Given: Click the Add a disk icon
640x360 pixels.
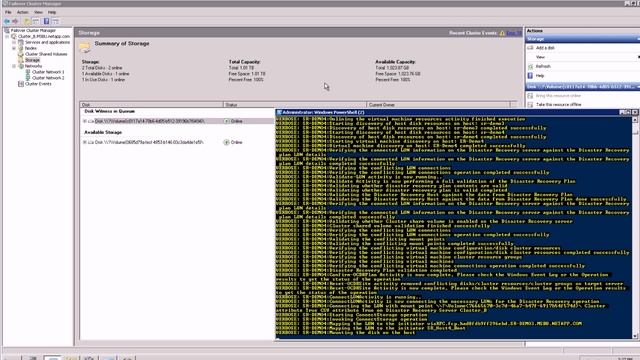Looking at the screenshot, I should [x=530, y=48].
